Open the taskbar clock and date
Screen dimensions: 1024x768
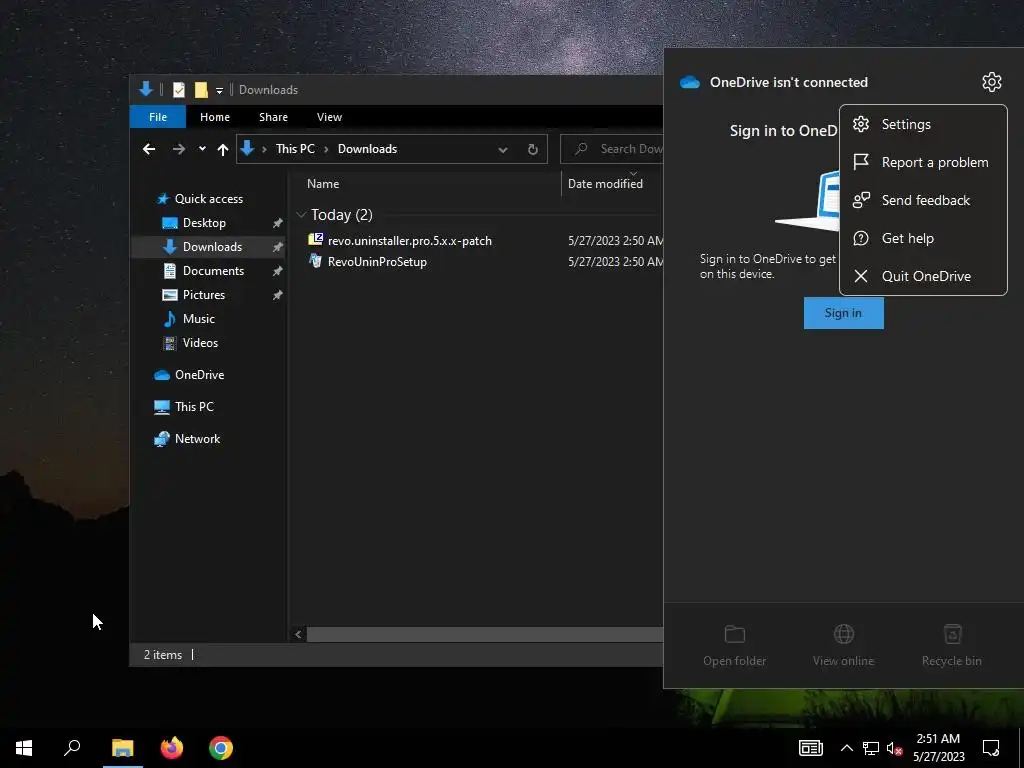click(938, 748)
